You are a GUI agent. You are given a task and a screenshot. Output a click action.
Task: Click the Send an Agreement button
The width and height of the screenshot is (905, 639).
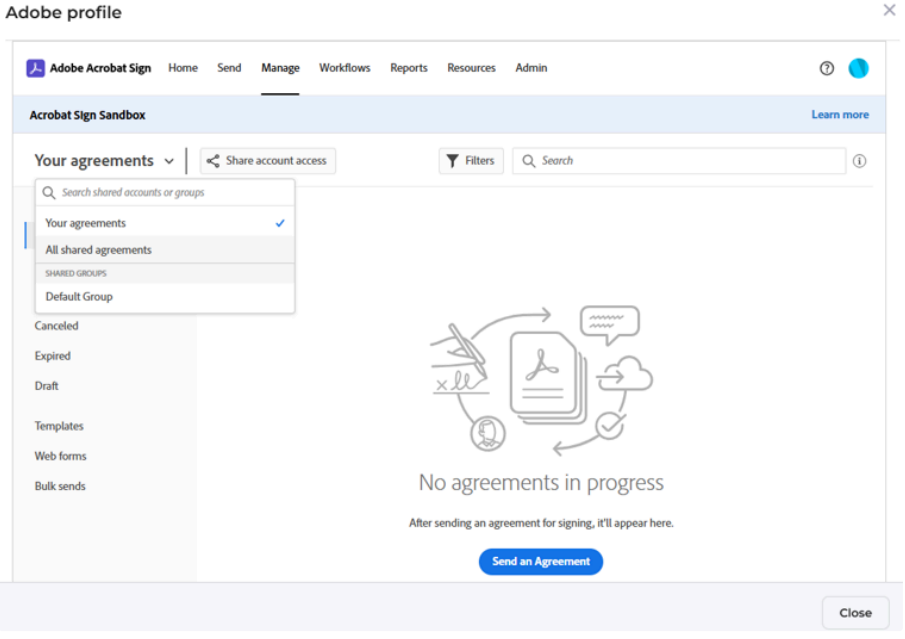(x=541, y=562)
